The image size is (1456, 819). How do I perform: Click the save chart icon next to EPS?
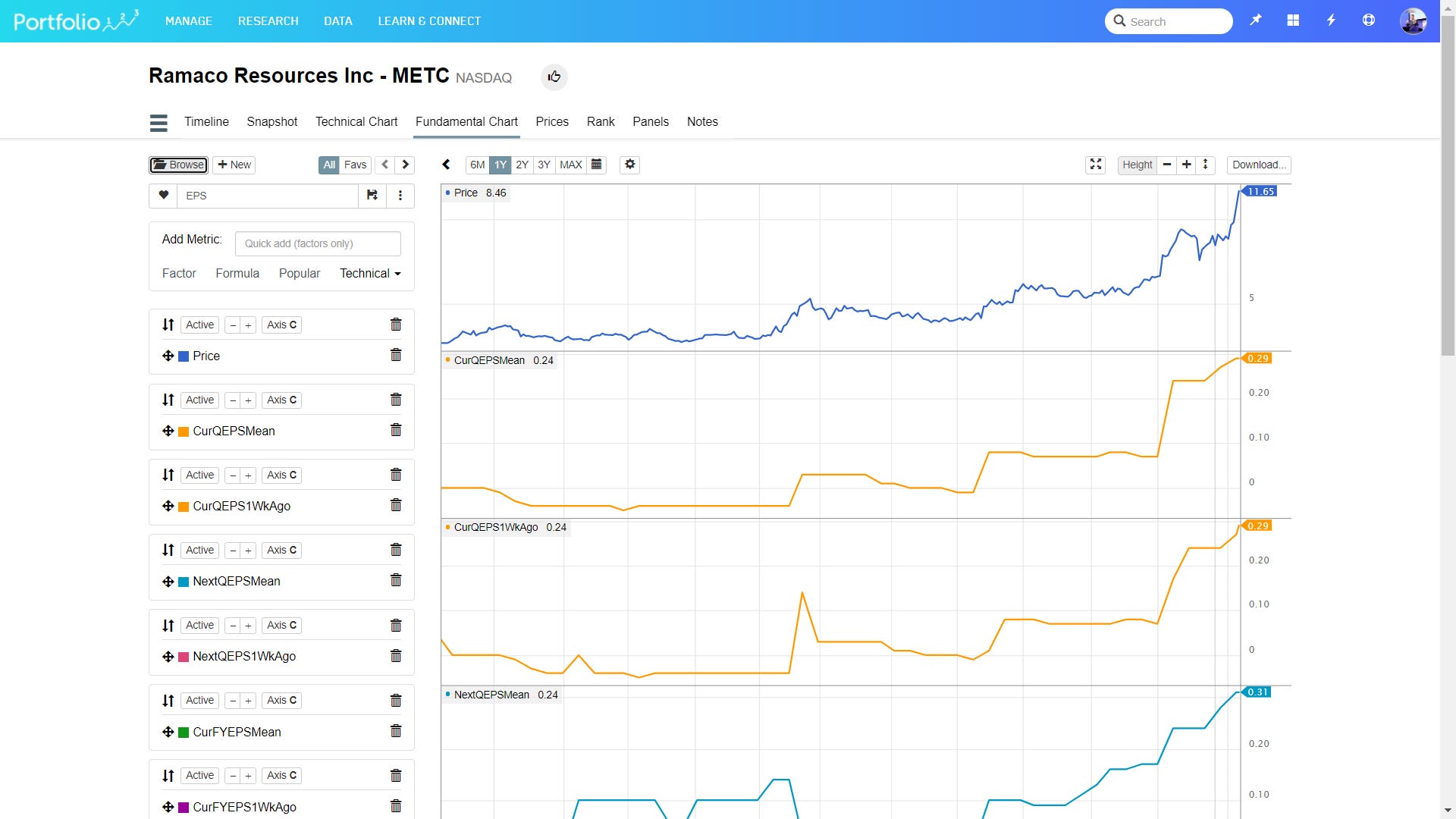[372, 195]
